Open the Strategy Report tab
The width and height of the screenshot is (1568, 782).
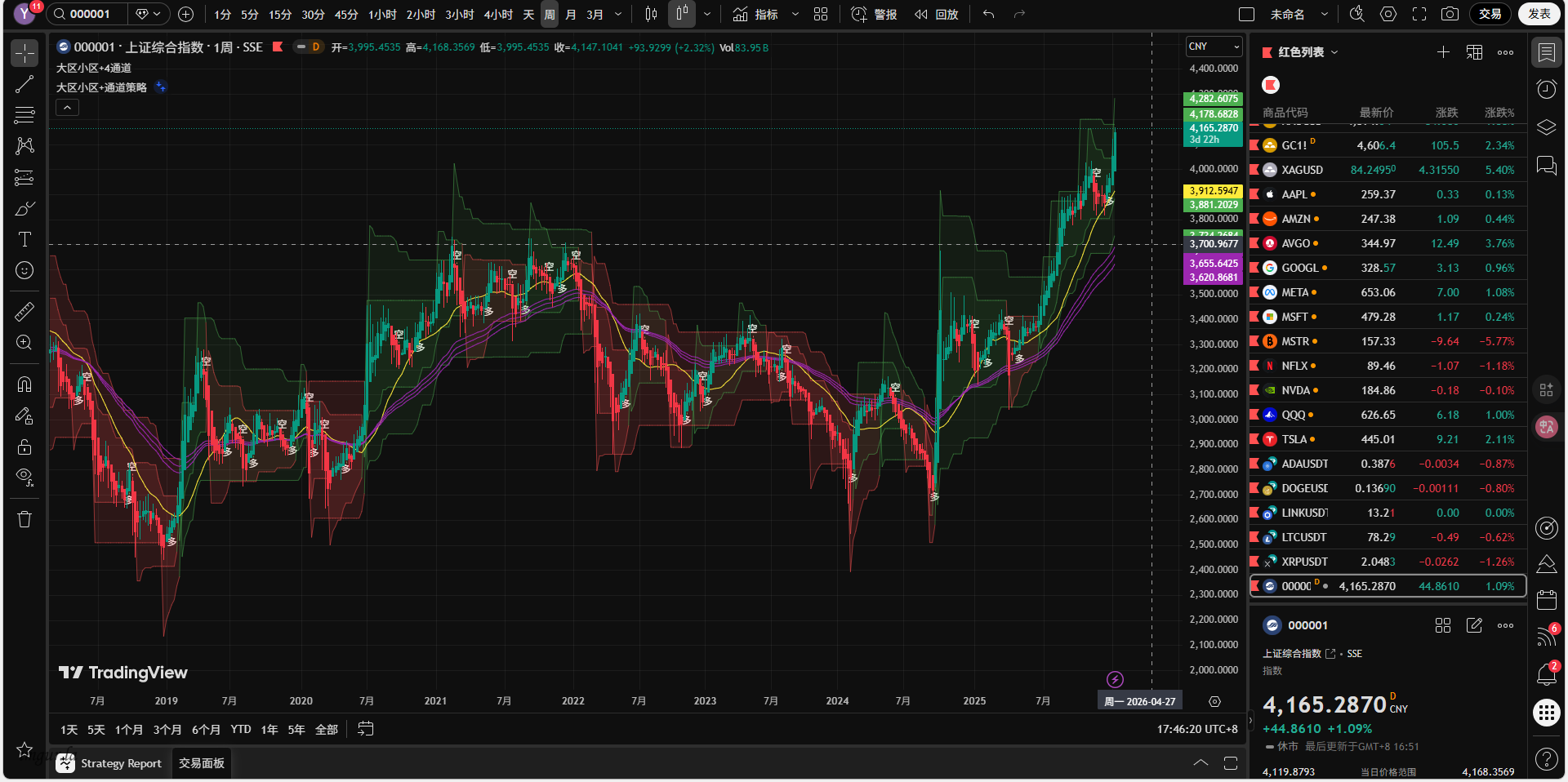click(109, 763)
